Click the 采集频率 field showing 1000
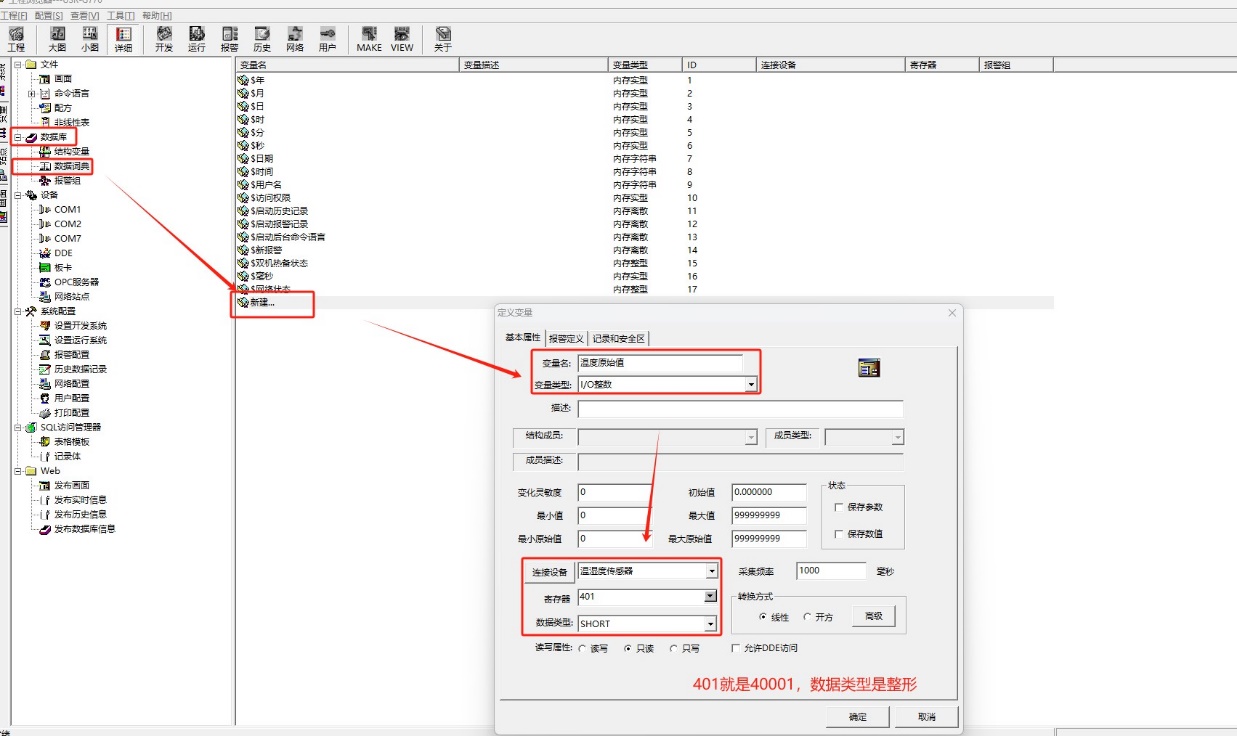The height and width of the screenshot is (736, 1237). pos(830,571)
